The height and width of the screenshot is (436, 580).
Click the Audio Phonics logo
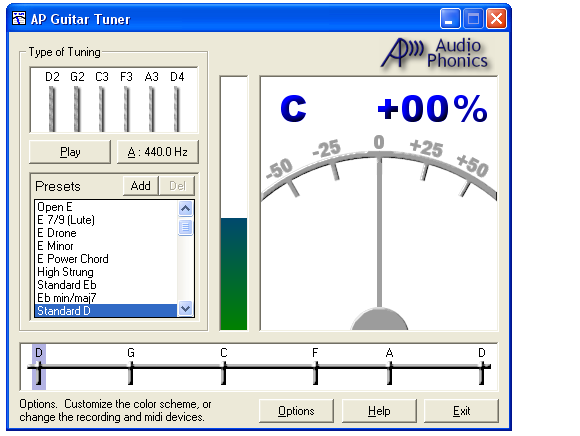coord(435,54)
